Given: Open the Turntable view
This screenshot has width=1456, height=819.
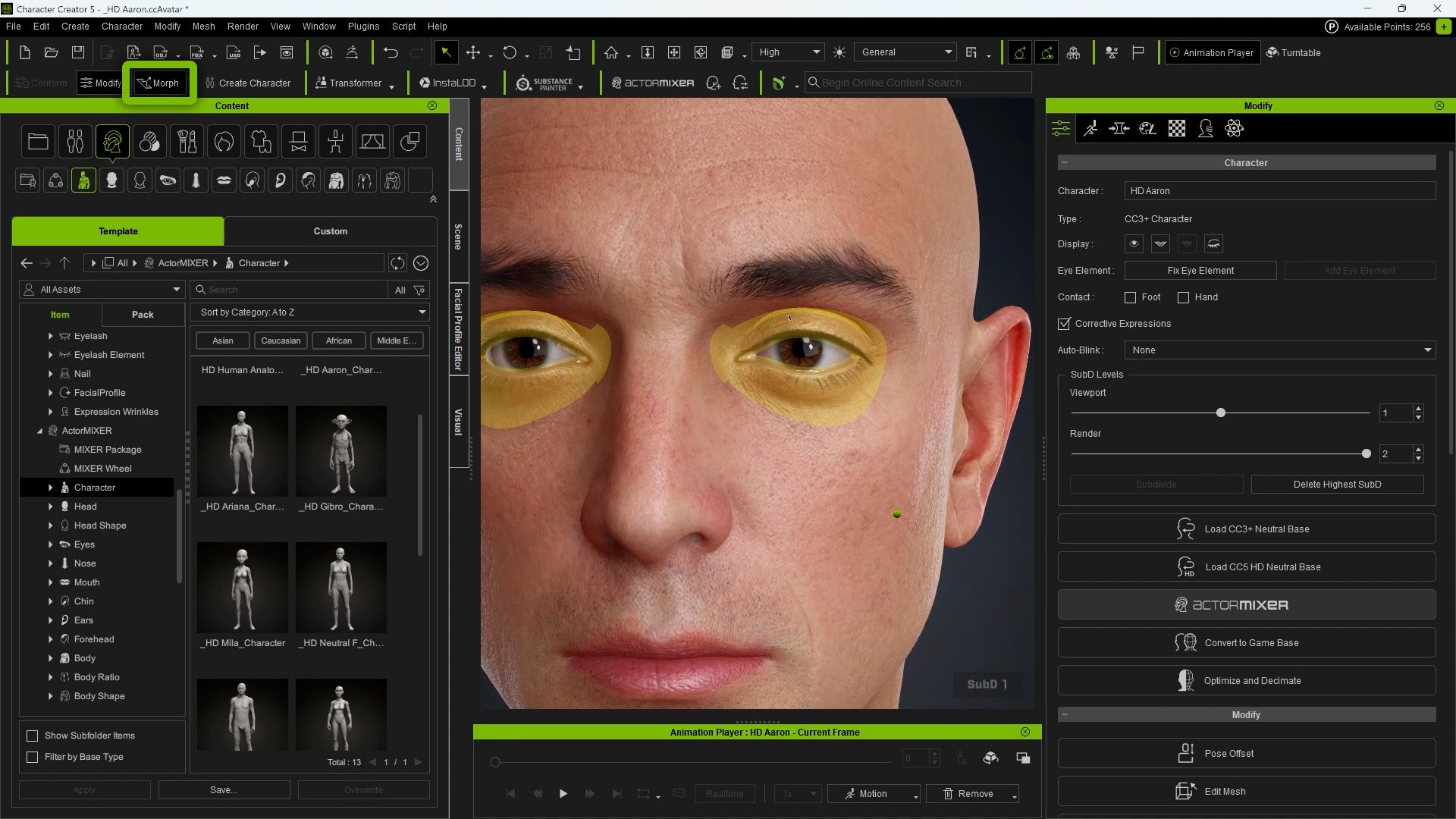Looking at the screenshot, I should (1293, 52).
